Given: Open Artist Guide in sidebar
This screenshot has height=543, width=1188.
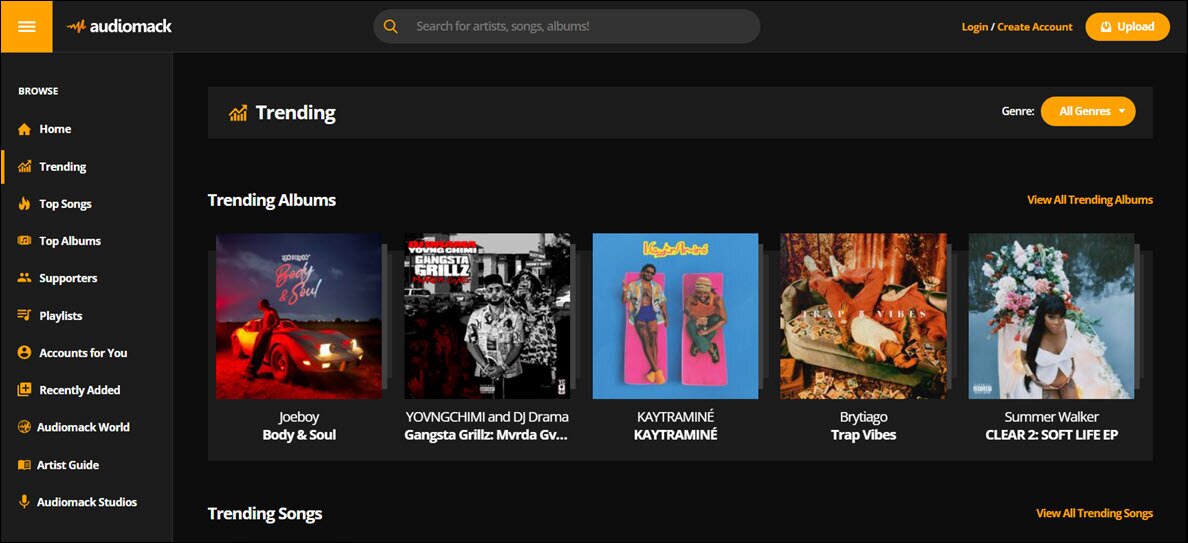Looking at the screenshot, I should click(68, 465).
